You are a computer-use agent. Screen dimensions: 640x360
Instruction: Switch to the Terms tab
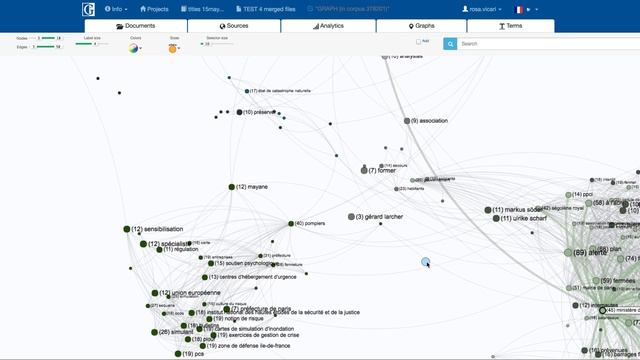(x=511, y=26)
